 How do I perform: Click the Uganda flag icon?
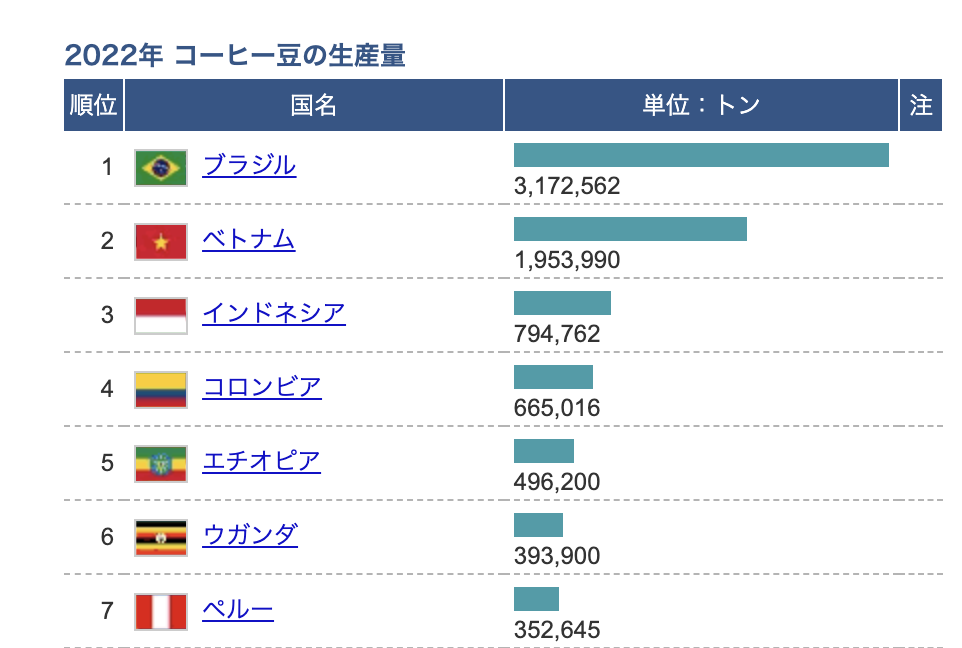click(x=161, y=537)
